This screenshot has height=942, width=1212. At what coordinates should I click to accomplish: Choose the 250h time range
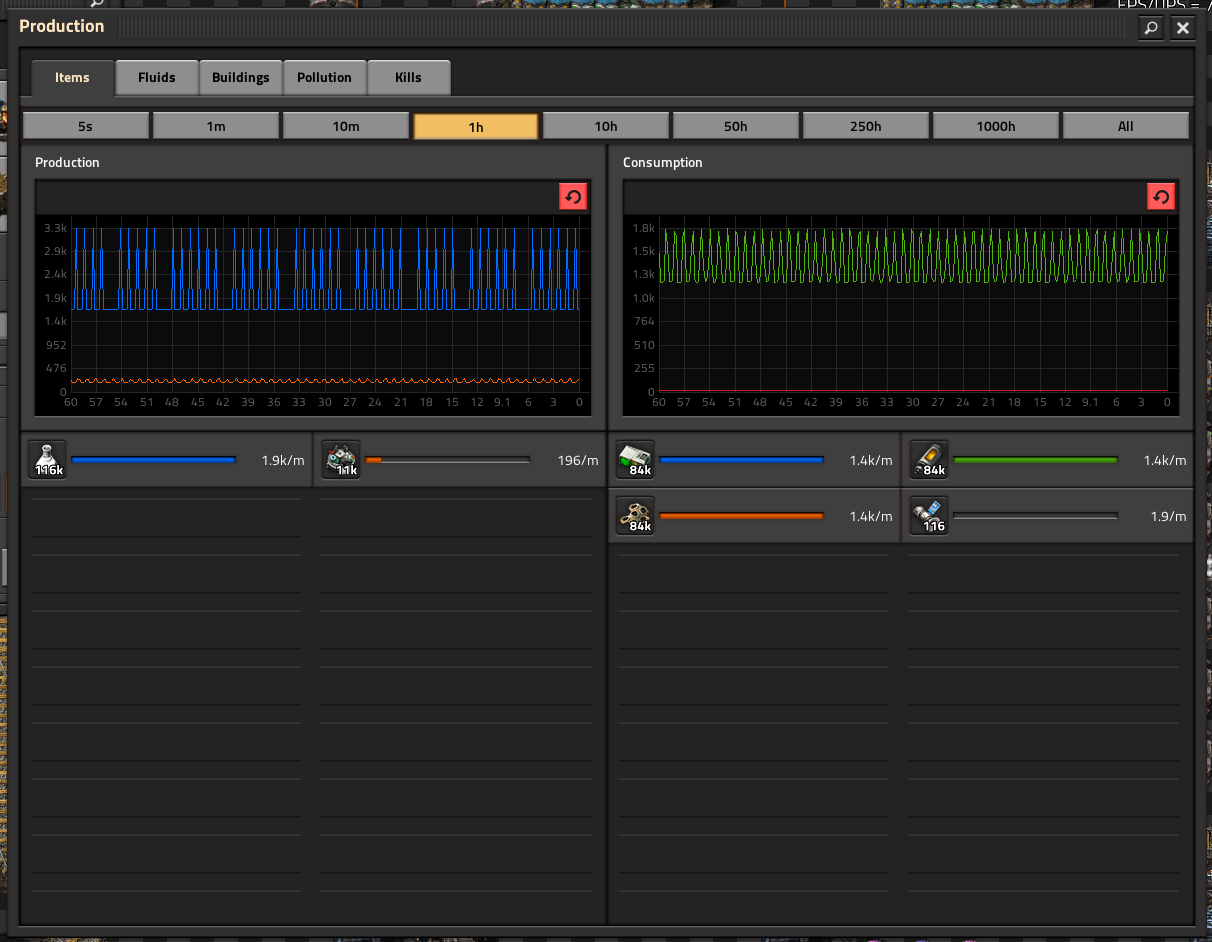(x=866, y=126)
